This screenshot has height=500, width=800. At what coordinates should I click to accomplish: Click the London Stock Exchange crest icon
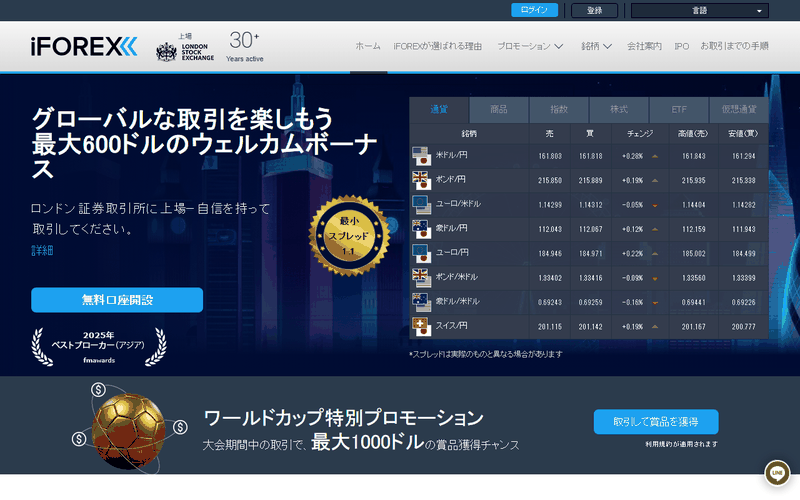[x=166, y=52]
